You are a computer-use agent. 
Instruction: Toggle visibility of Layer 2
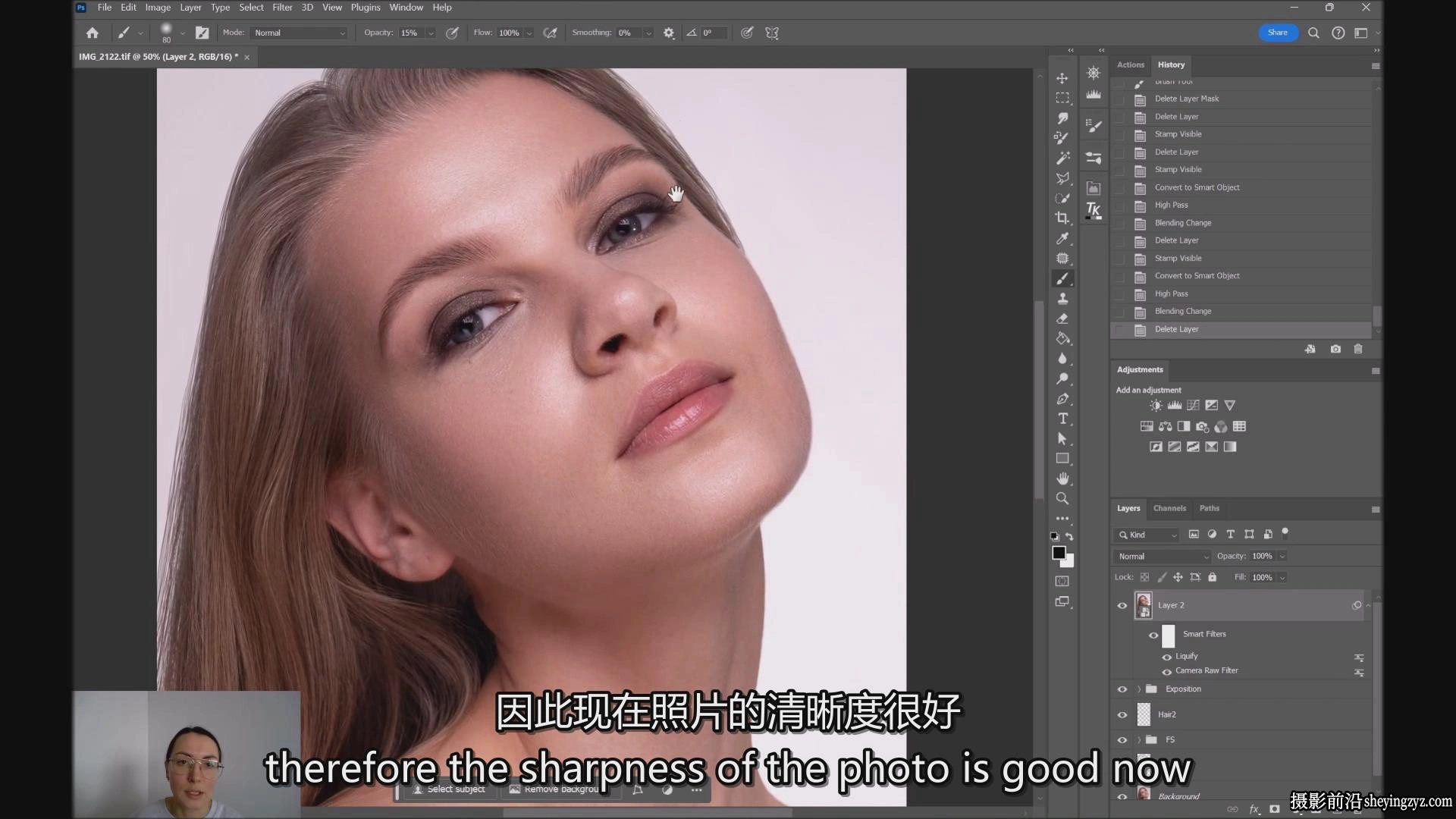click(1122, 605)
